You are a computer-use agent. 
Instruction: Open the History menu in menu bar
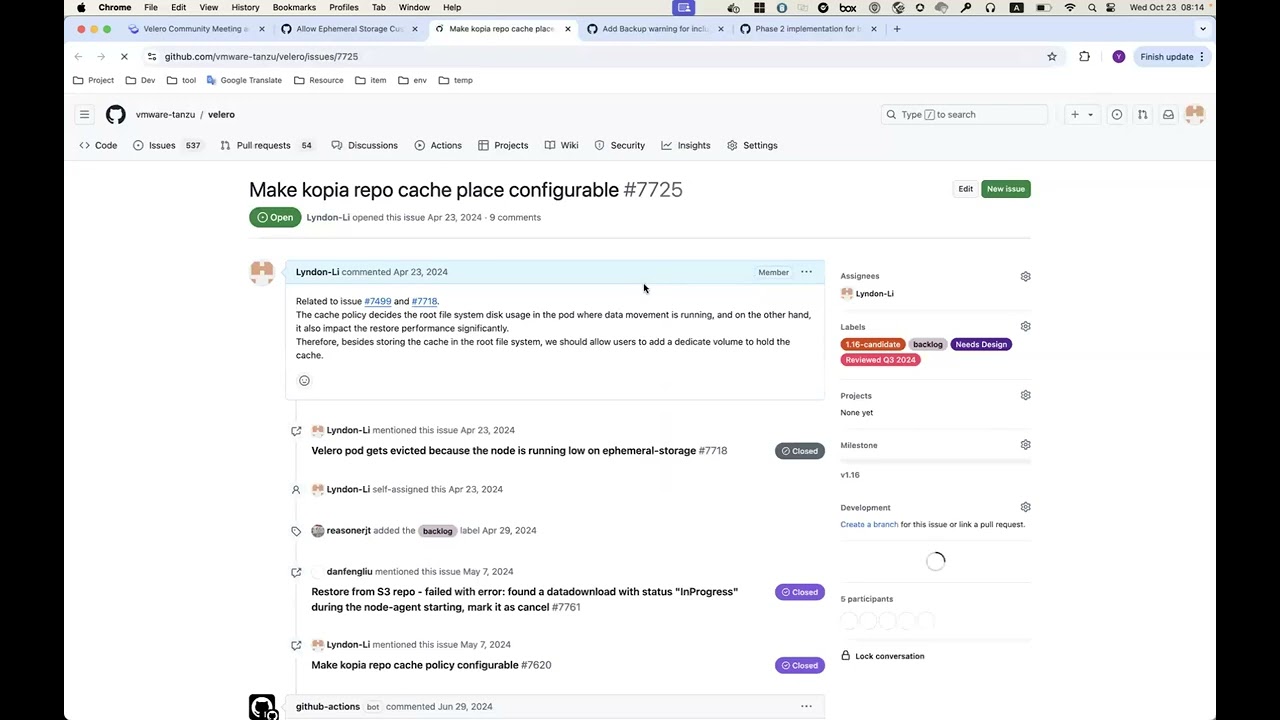click(245, 7)
